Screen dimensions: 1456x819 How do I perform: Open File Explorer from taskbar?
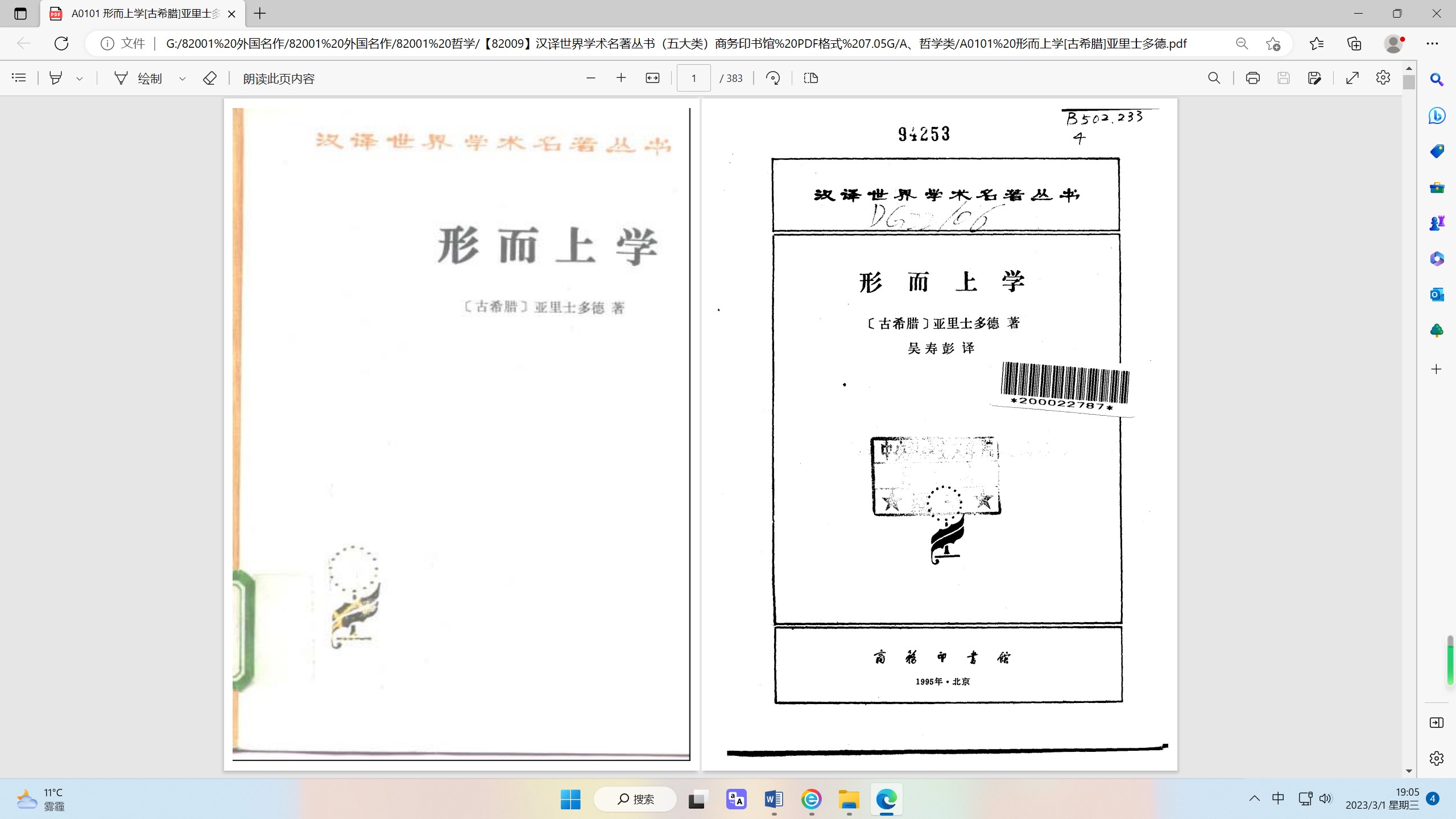[x=849, y=799]
